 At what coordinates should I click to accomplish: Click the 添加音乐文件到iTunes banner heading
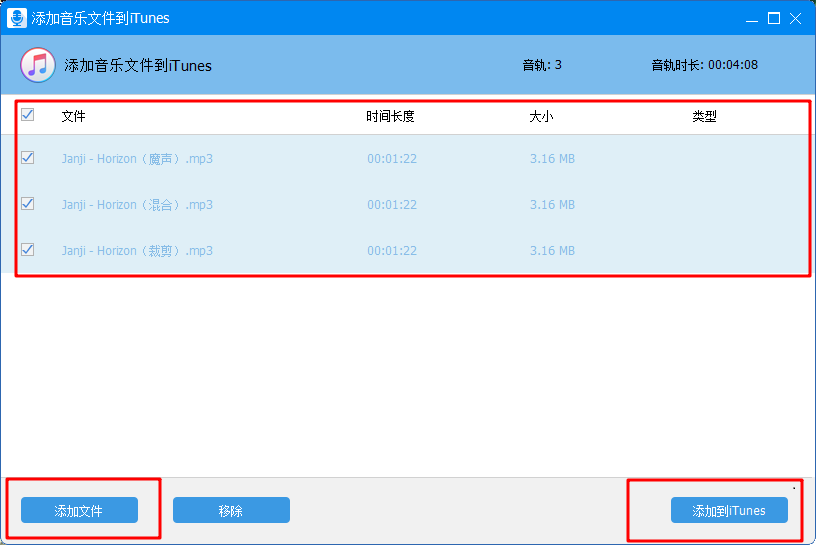pyautogui.click(x=138, y=66)
